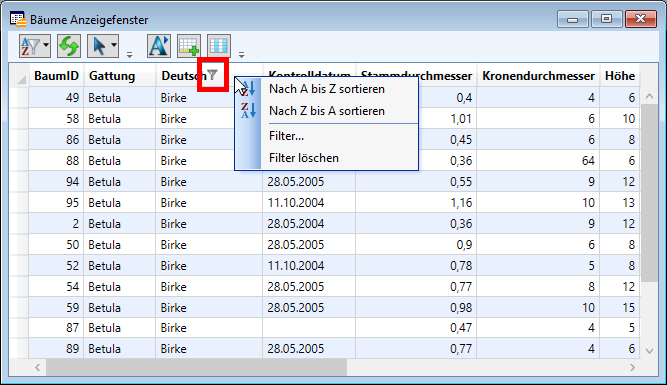
Task: Click the Gattung column header
Action: pyautogui.click(x=120, y=76)
